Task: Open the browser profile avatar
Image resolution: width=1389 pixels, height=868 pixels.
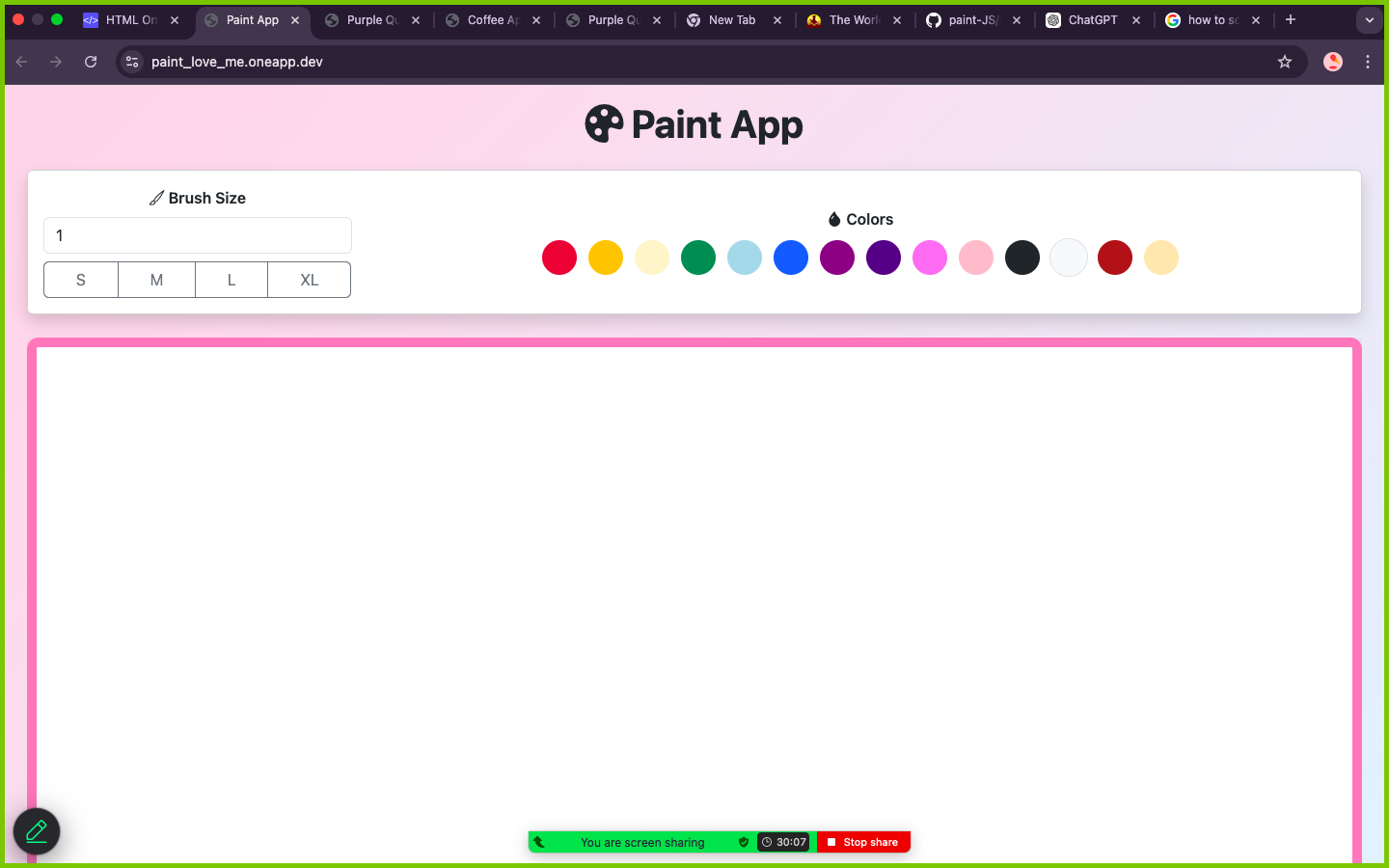Action: pos(1332,61)
